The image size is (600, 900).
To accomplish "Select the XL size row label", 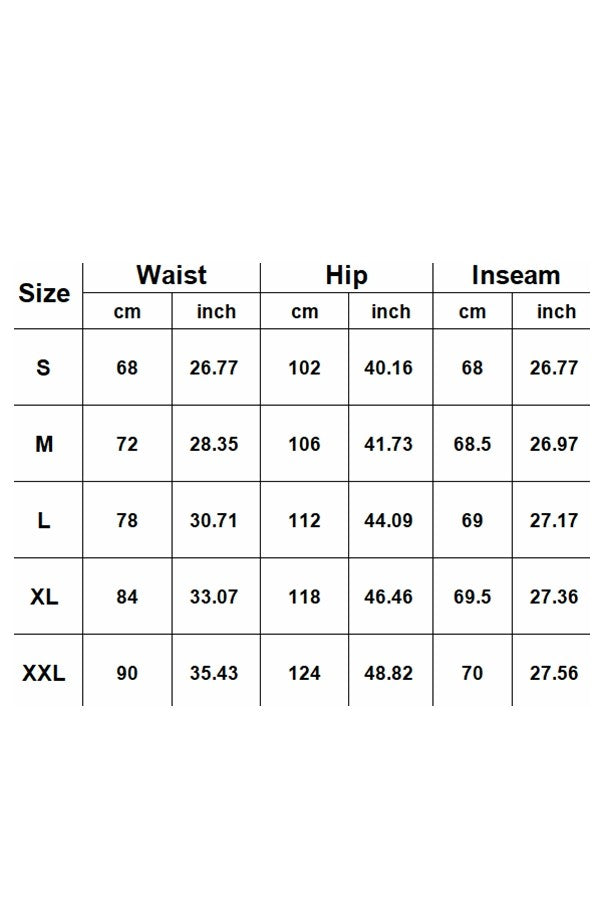I will (x=44, y=597).
